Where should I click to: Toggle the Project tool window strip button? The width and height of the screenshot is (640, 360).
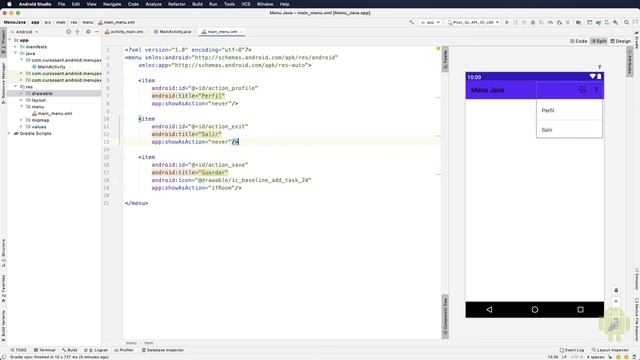tap(3, 42)
